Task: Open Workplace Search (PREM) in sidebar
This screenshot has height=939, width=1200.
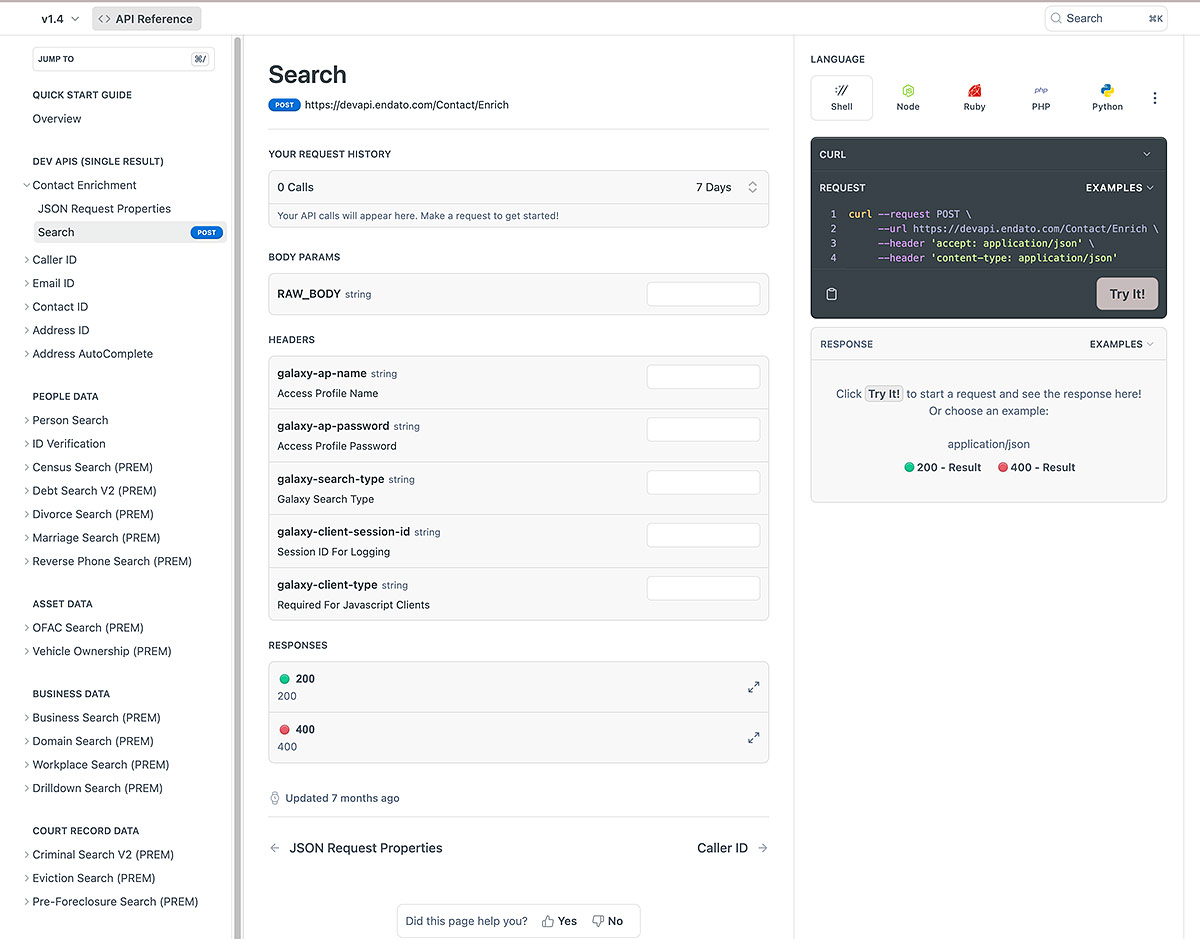Action: (101, 765)
